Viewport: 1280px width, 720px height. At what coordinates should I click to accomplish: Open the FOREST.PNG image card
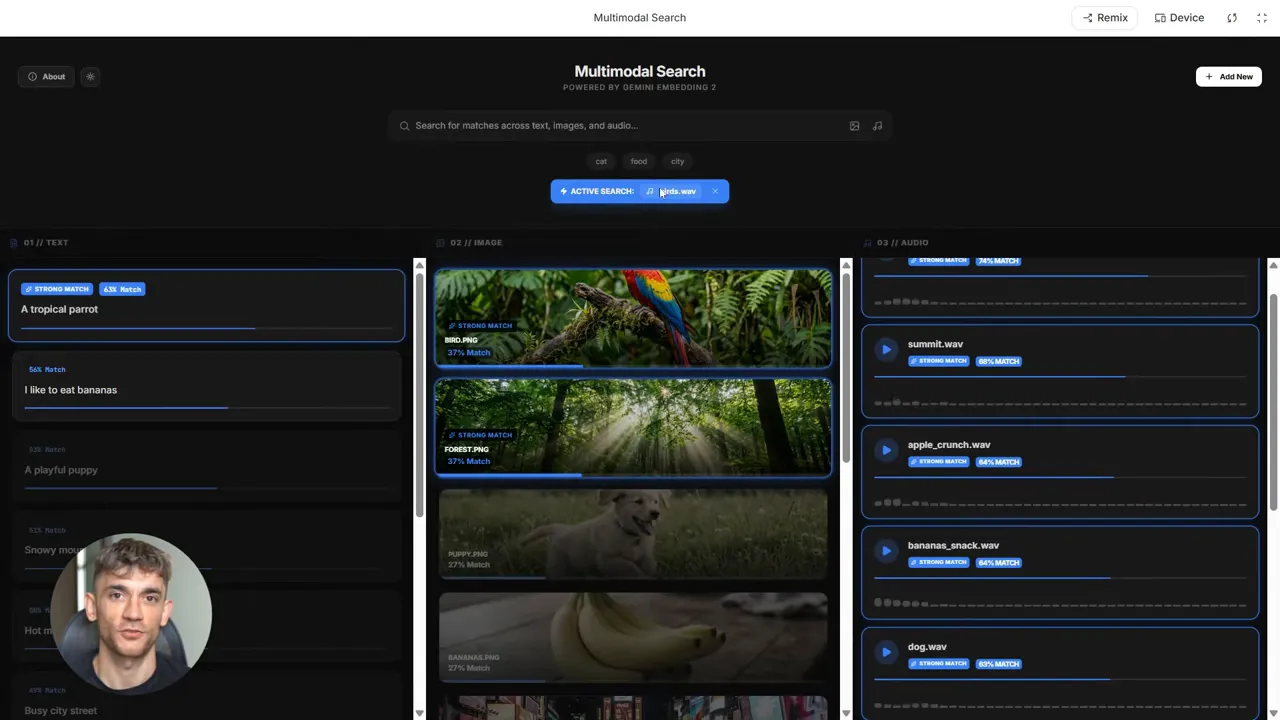(633, 427)
